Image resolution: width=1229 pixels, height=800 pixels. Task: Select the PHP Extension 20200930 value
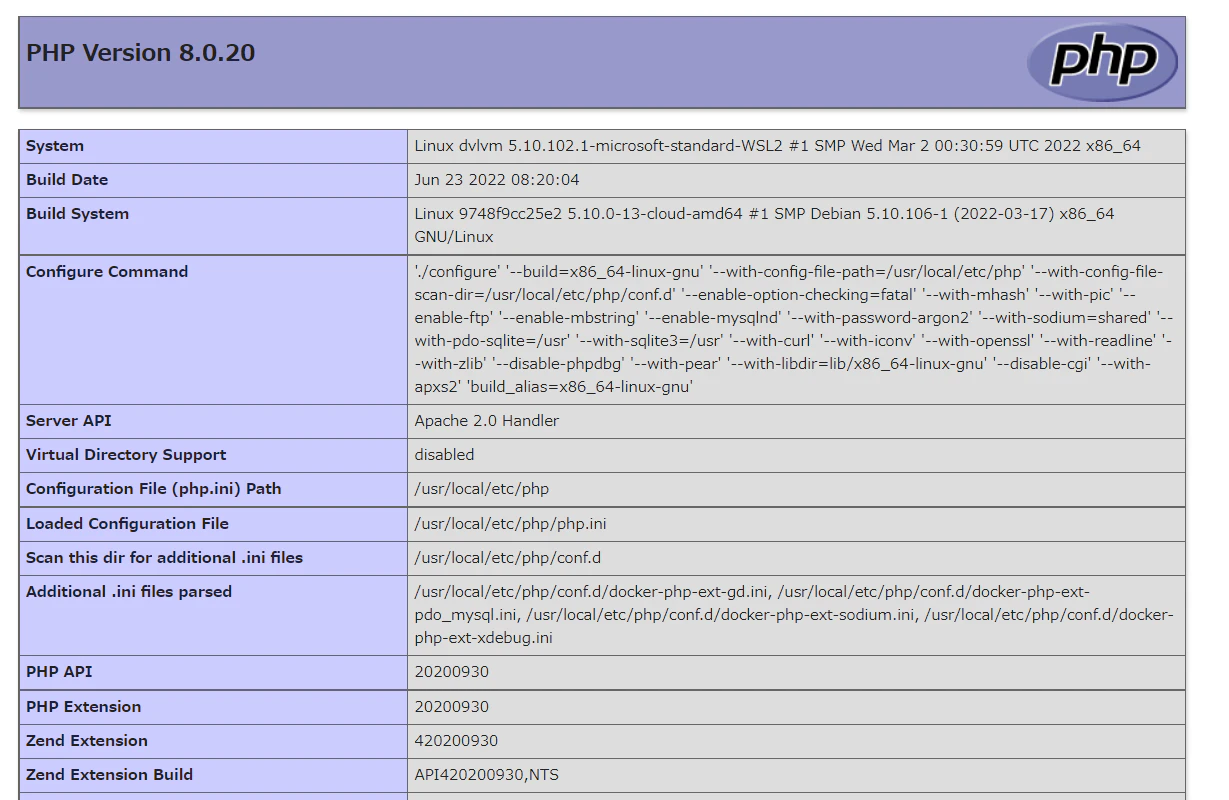tap(452, 707)
